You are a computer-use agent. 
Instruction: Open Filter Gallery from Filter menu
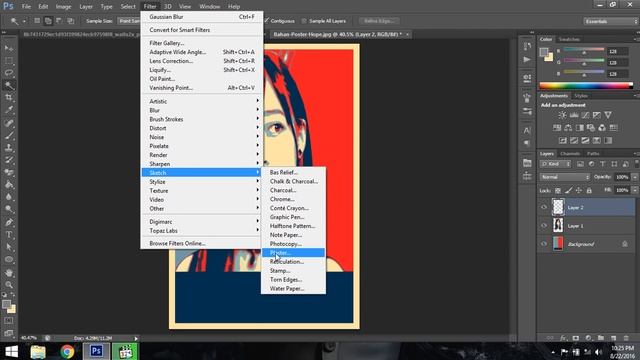point(202,43)
